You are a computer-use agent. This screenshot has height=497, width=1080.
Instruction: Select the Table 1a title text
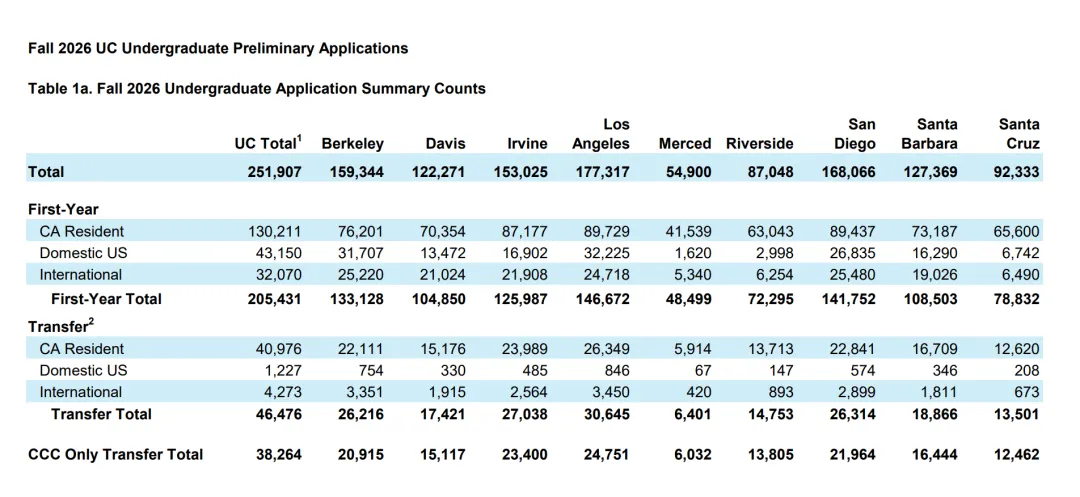[257, 89]
